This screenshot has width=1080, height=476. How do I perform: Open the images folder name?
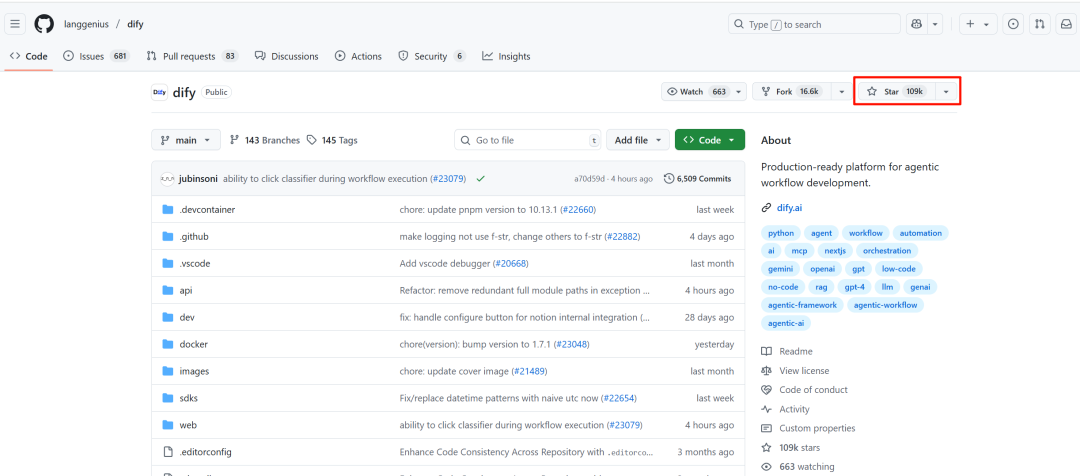[194, 371]
